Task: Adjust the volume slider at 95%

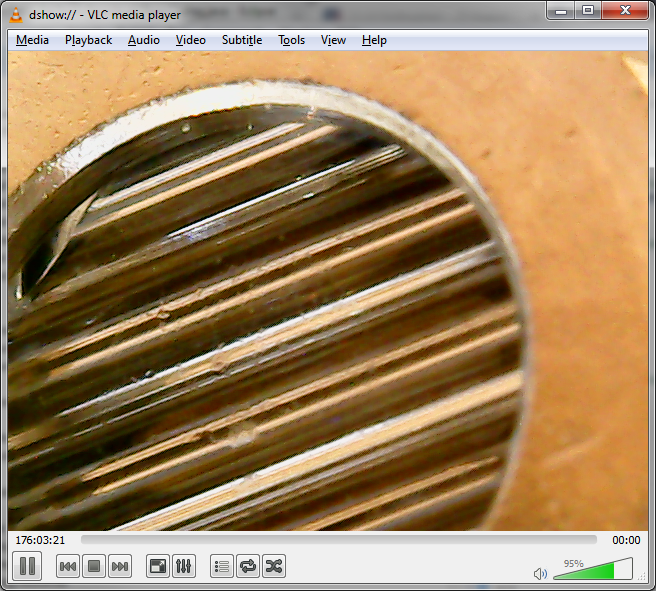Action: [592, 571]
